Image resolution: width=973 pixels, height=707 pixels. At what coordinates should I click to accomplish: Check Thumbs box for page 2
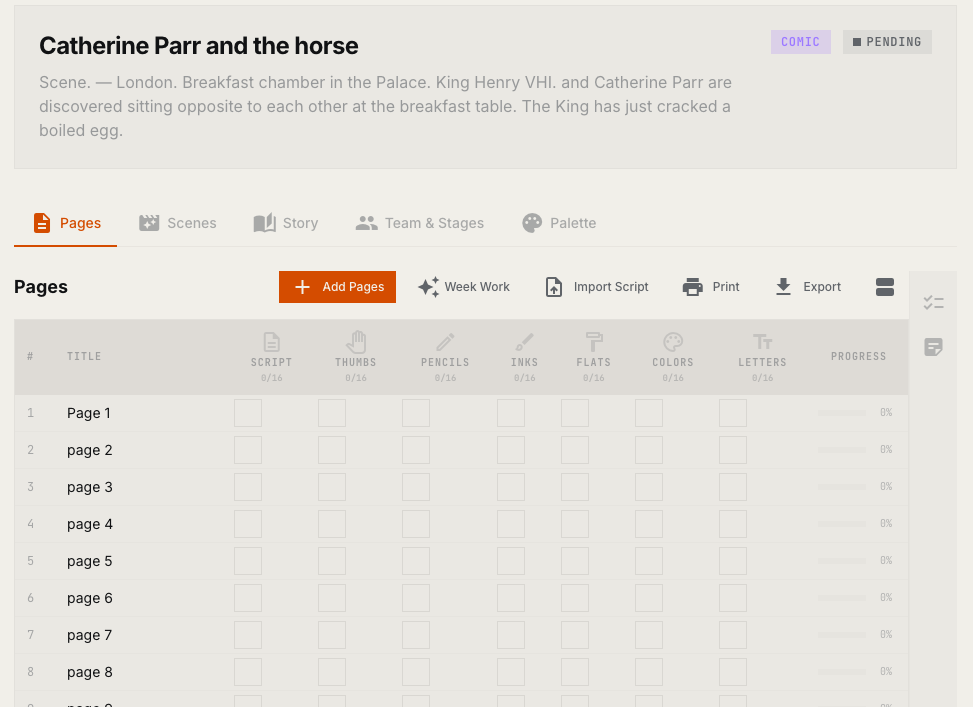coord(332,450)
